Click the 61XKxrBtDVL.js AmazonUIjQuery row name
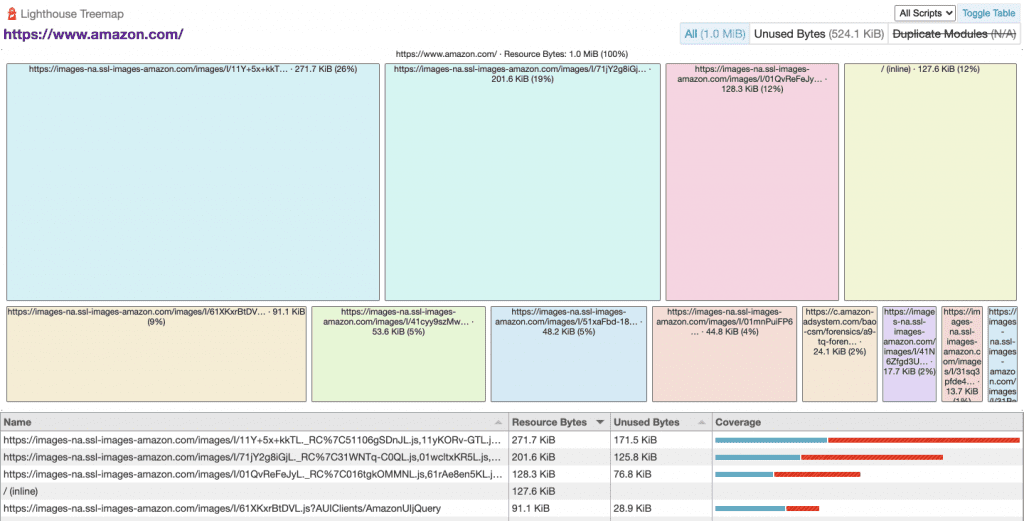Viewport: 1024px width, 521px height. 222,508
